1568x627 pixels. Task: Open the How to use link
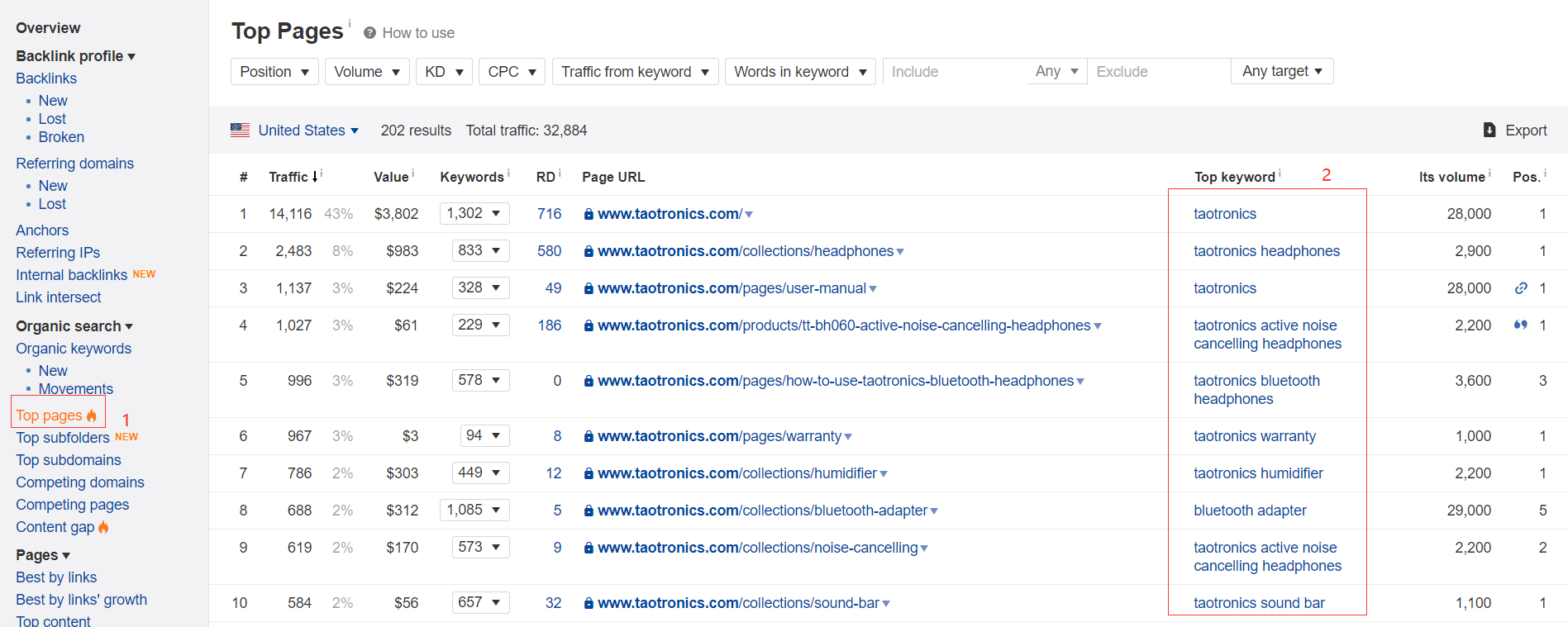point(418,33)
